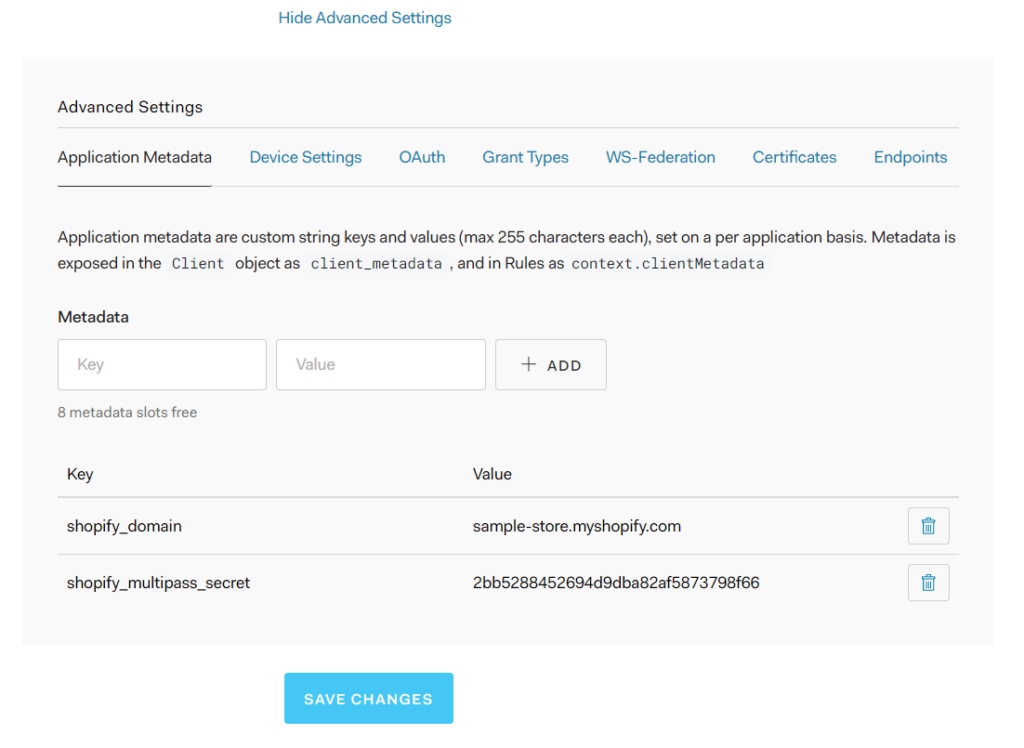
Task: Click the trash icon next to sample-store.myshopify.com
Action: point(928,525)
